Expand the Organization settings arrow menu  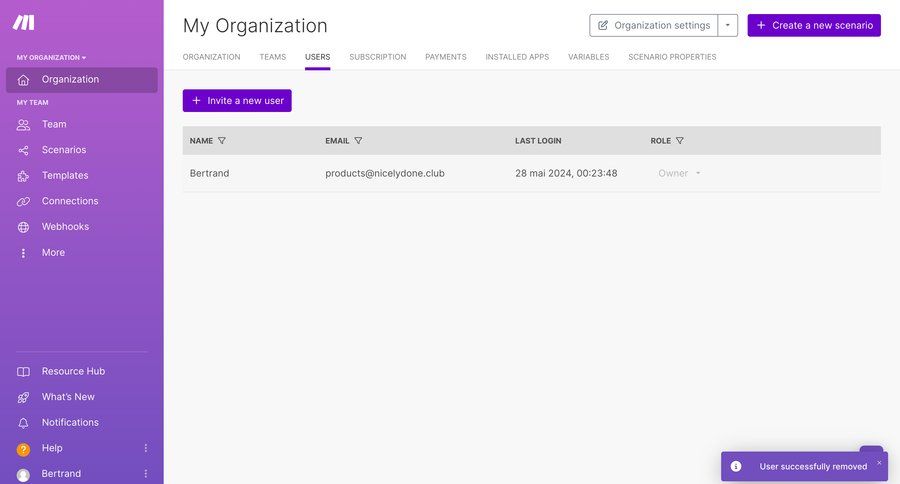click(728, 25)
